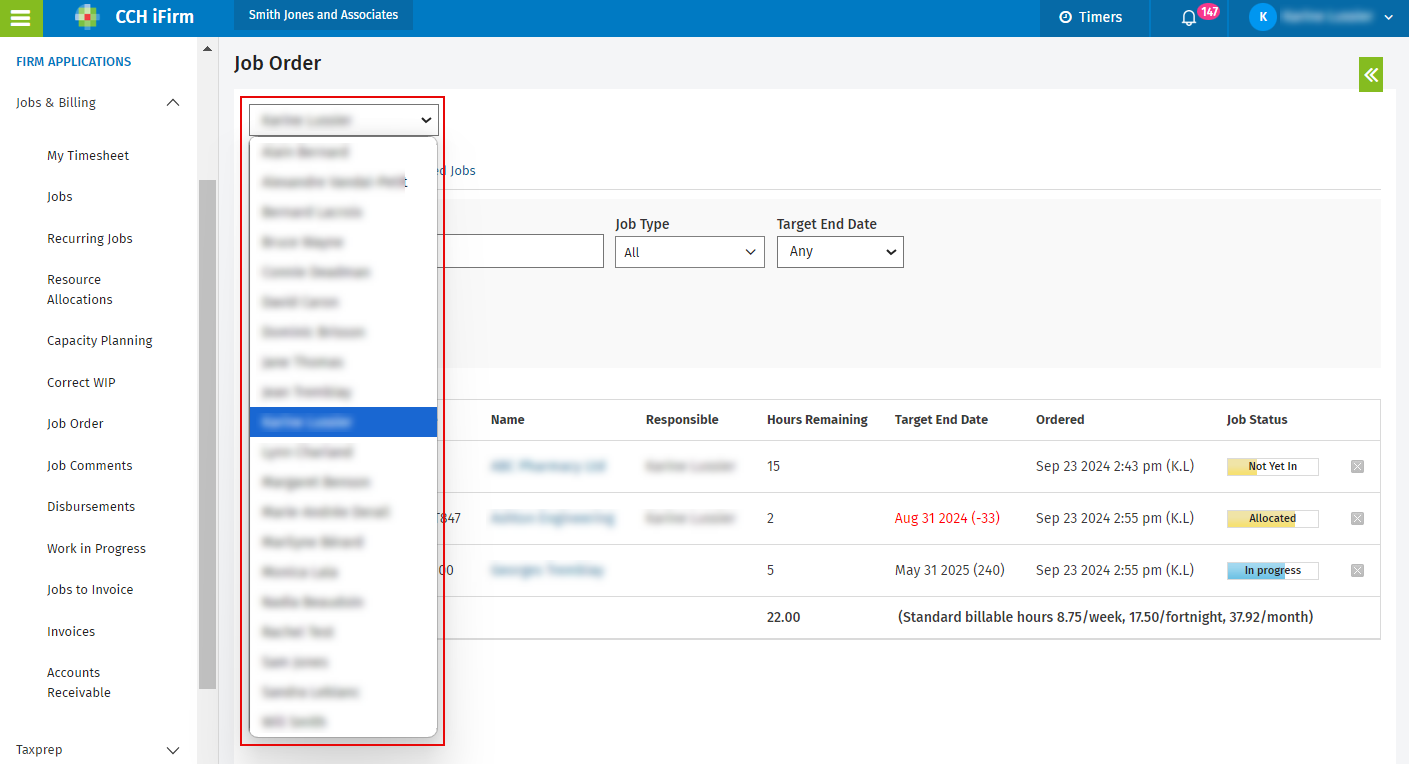Remove the job row marked Allocated
The height and width of the screenshot is (764, 1409).
[x=1357, y=518]
